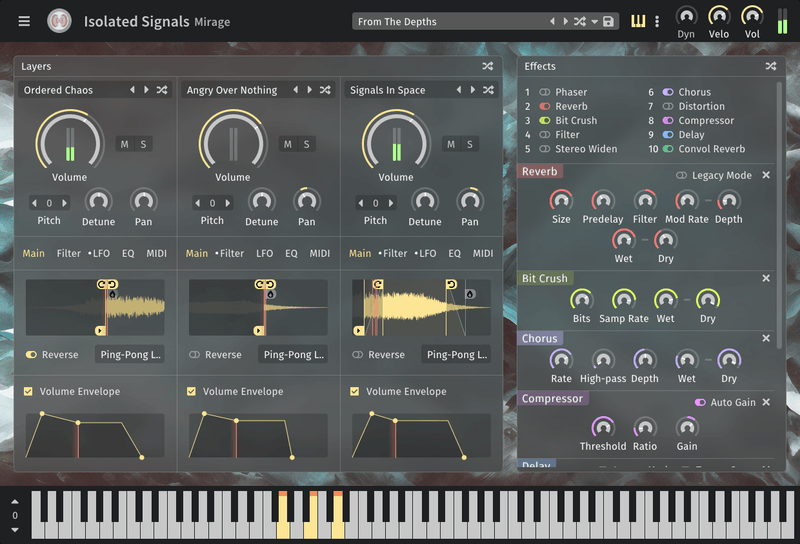800x544 pixels.
Task: Solo the Signals In Space layer
Action: pos(470,144)
